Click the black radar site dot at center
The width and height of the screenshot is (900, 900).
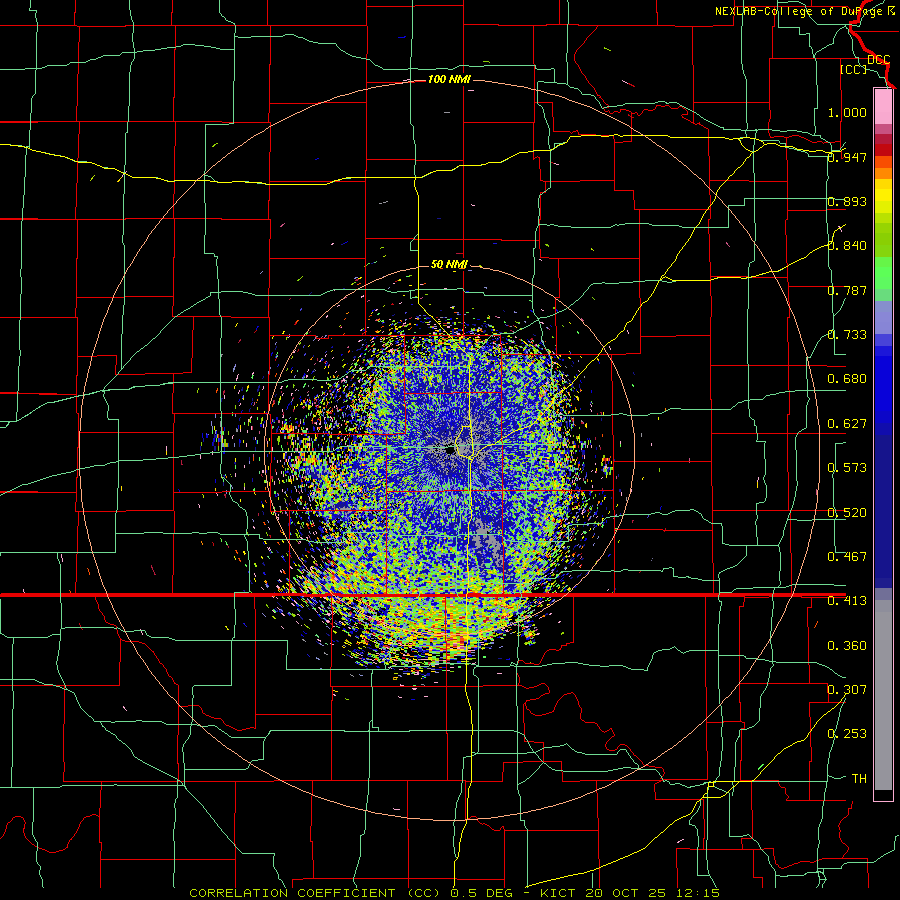(x=450, y=451)
